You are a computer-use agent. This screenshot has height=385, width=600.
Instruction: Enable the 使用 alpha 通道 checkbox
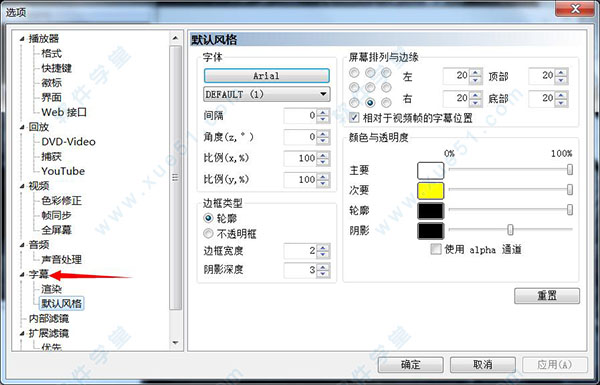coord(436,249)
